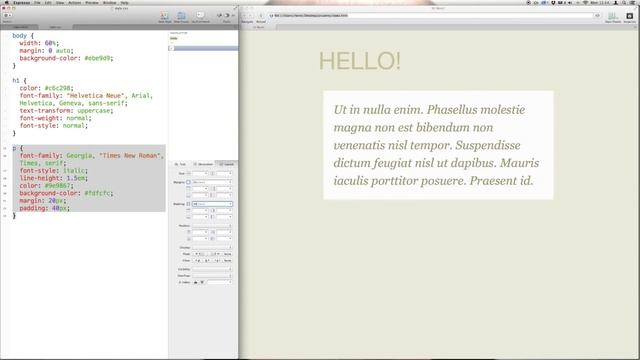This screenshot has width=640, height=360.
Task: Click the third Espresso toolbar icon right of Show Preview
Action: tap(200, 16)
